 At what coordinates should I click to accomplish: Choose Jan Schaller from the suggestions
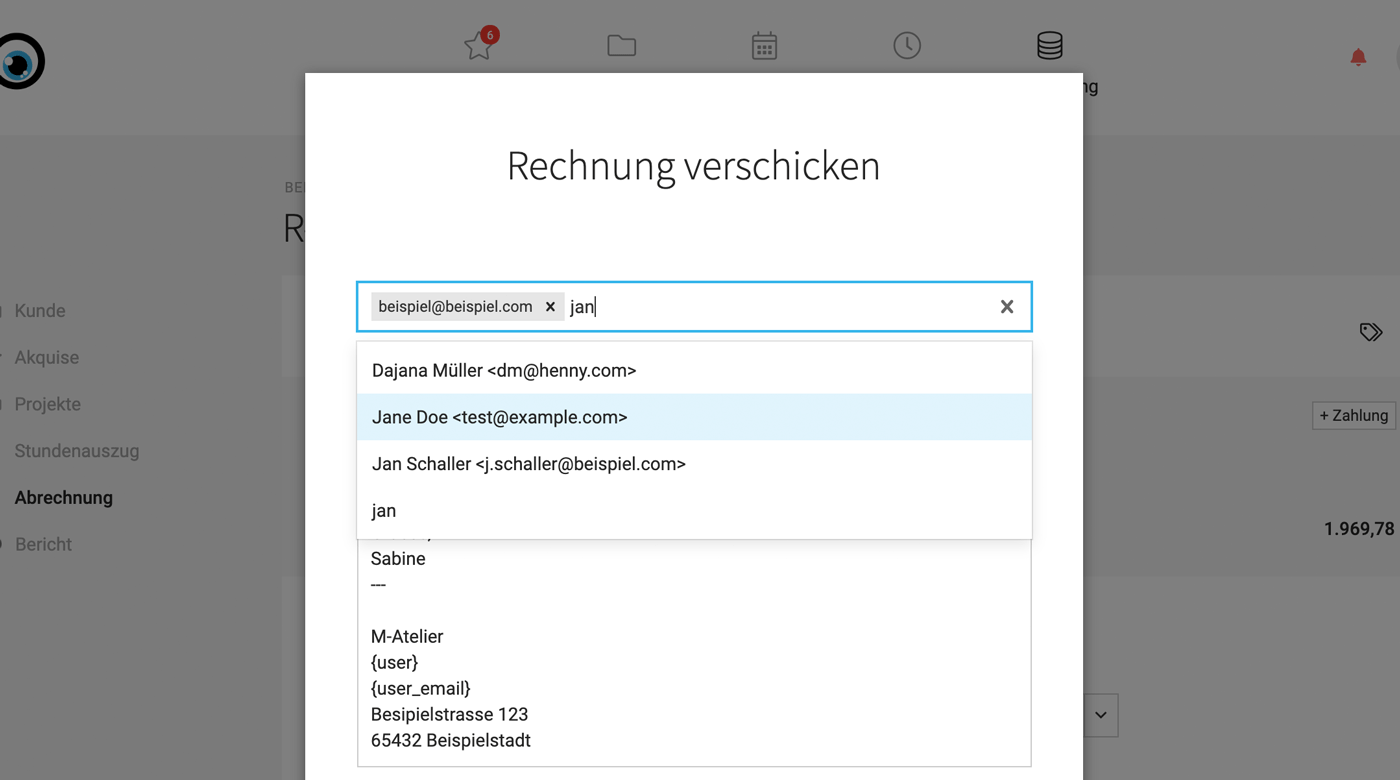[x=694, y=464]
